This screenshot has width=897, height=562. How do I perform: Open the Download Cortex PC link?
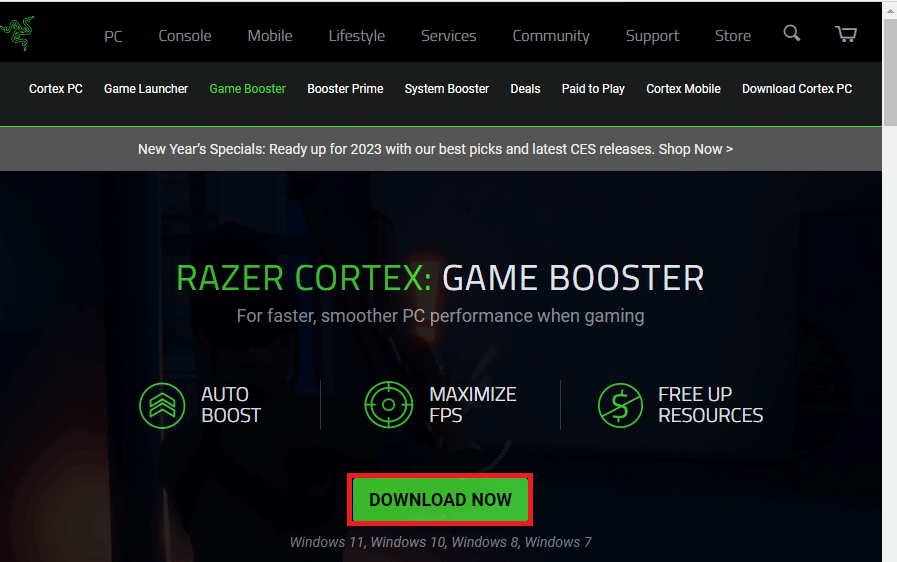(797, 89)
